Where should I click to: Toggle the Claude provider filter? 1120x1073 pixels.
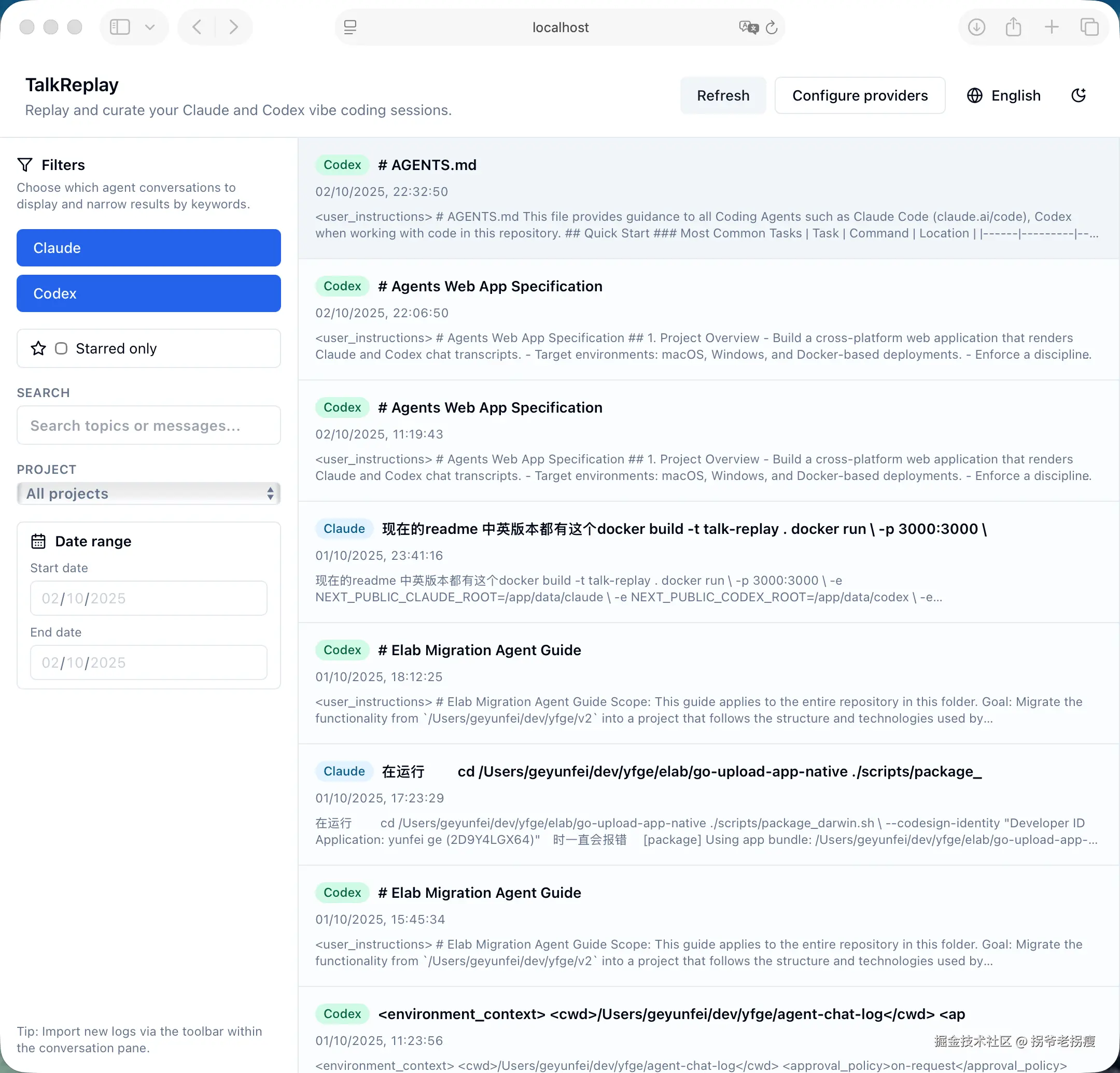coord(149,248)
